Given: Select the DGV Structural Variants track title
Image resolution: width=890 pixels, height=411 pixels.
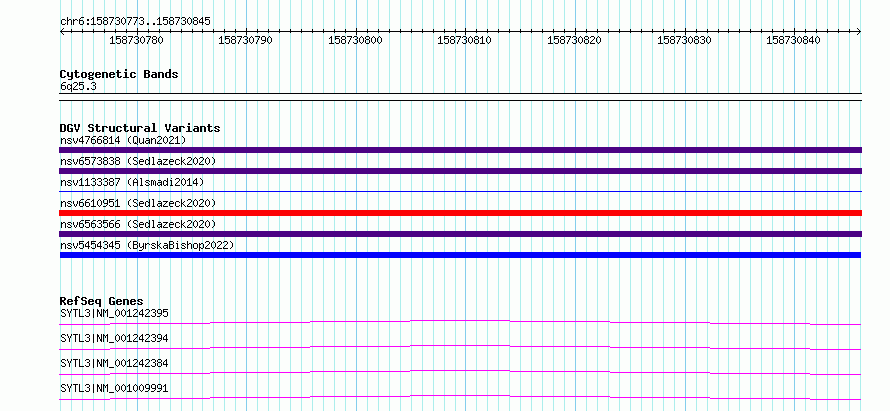Looking at the screenshot, I should (140, 128).
